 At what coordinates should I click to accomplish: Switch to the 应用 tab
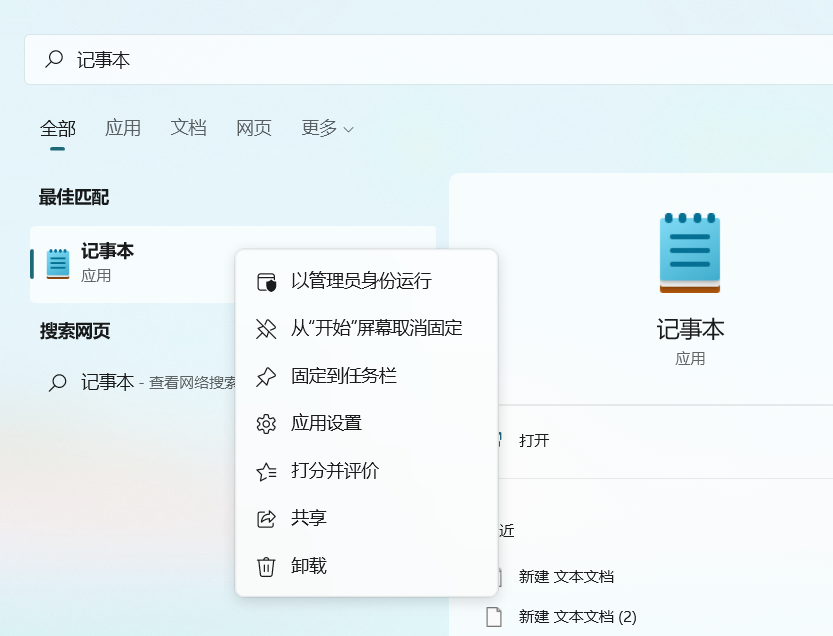click(123, 128)
